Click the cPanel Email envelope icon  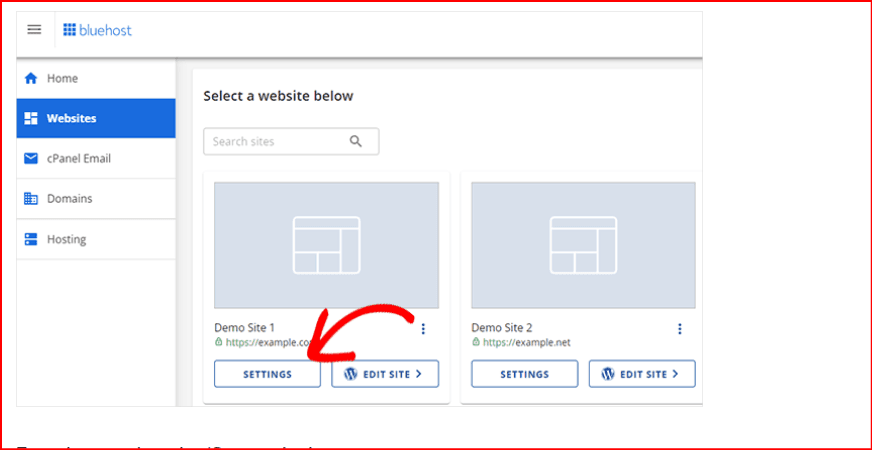pos(30,158)
